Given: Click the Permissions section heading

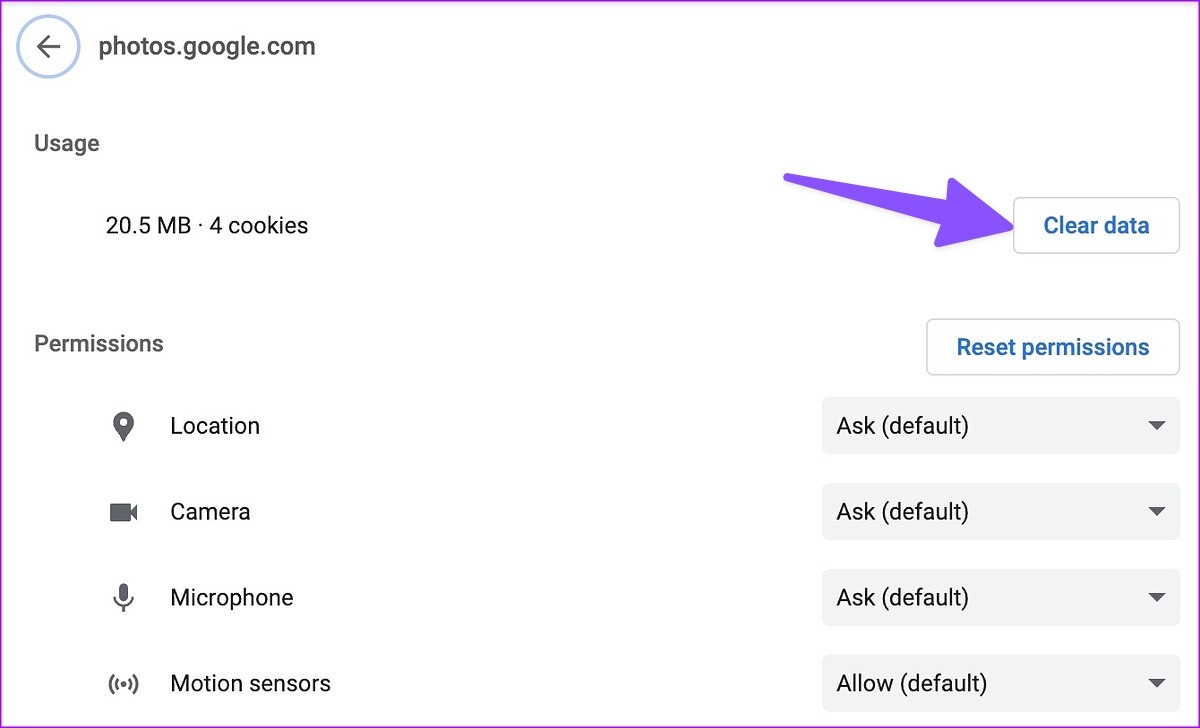Looking at the screenshot, I should tap(98, 343).
